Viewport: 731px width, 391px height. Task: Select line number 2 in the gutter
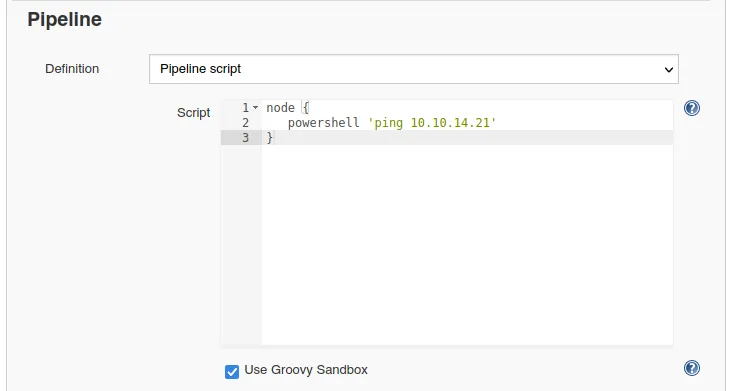(245, 123)
